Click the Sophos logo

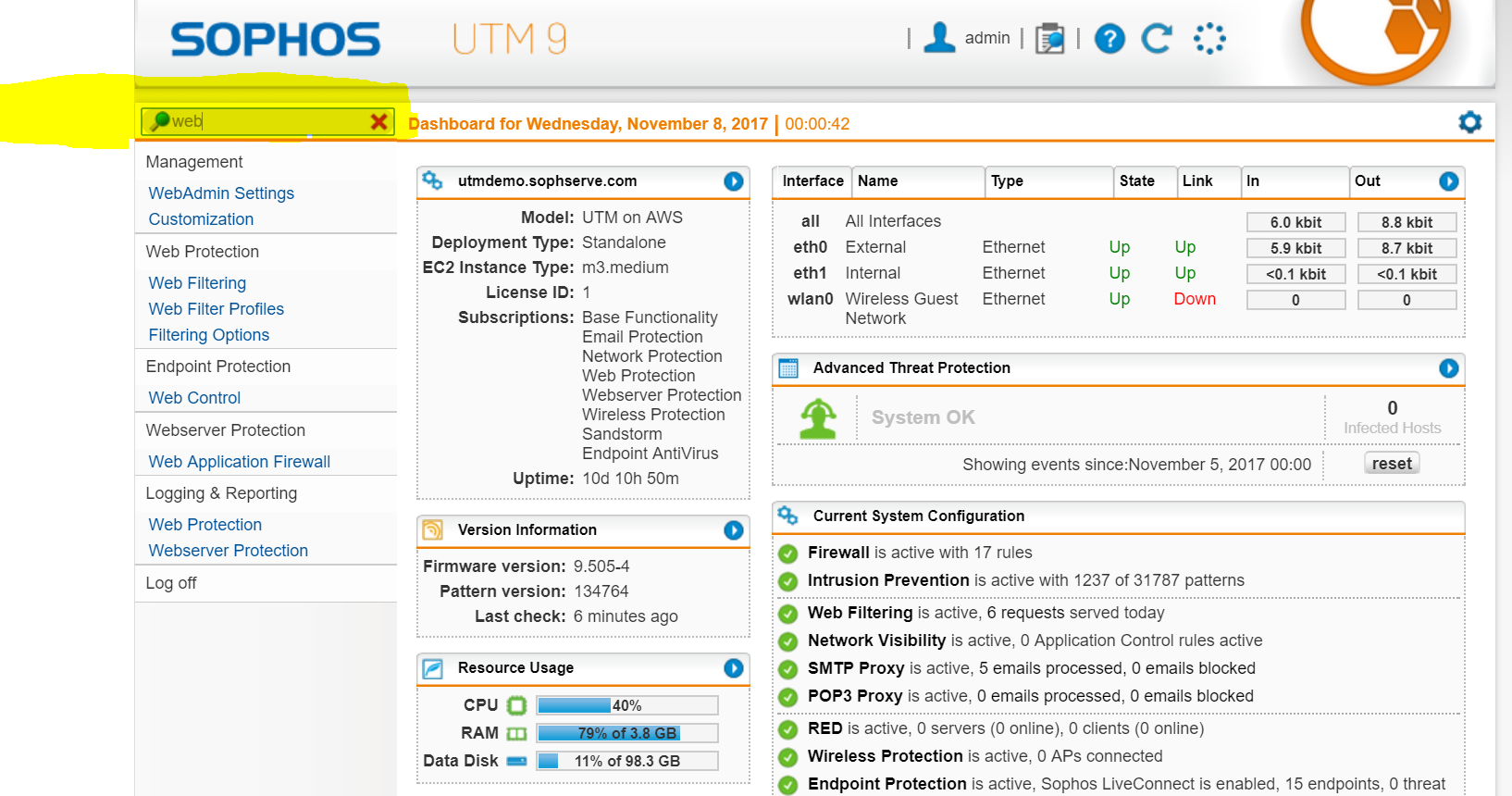click(x=275, y=40)
